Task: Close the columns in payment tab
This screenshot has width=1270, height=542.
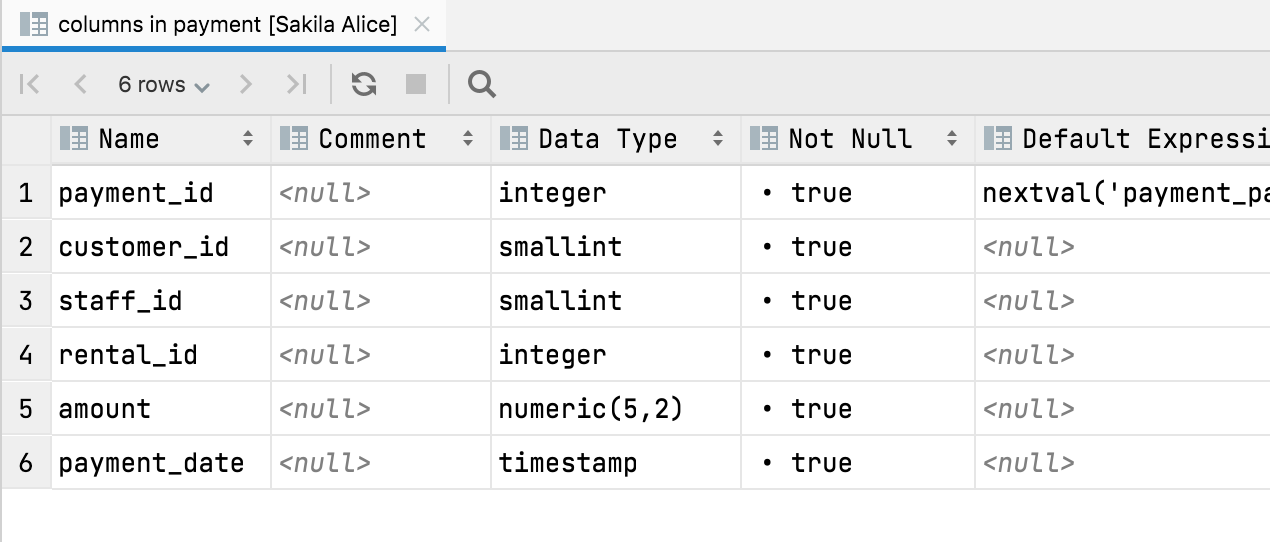Action: click(x=422, y=25)
